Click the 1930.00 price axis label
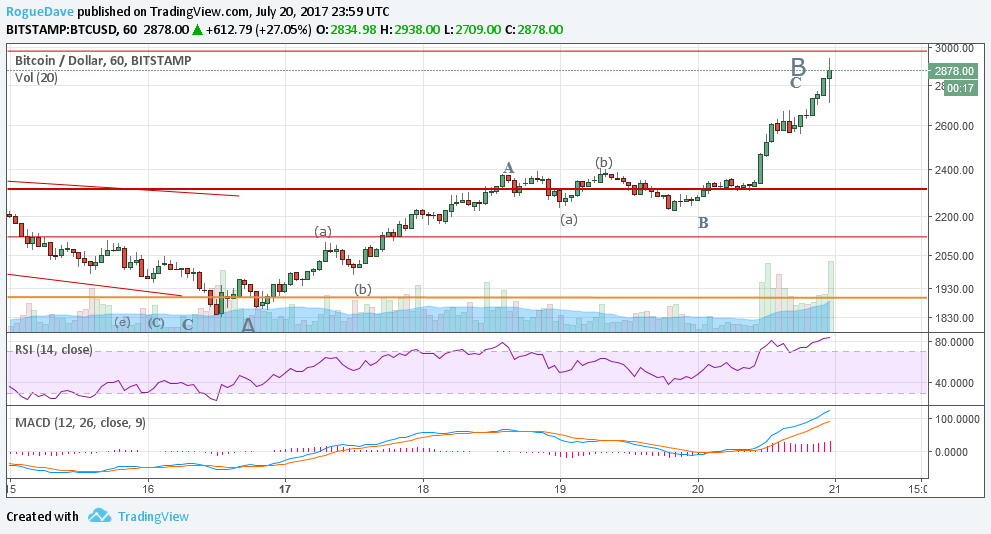This screenshot has height=534, width=991. 954,289
